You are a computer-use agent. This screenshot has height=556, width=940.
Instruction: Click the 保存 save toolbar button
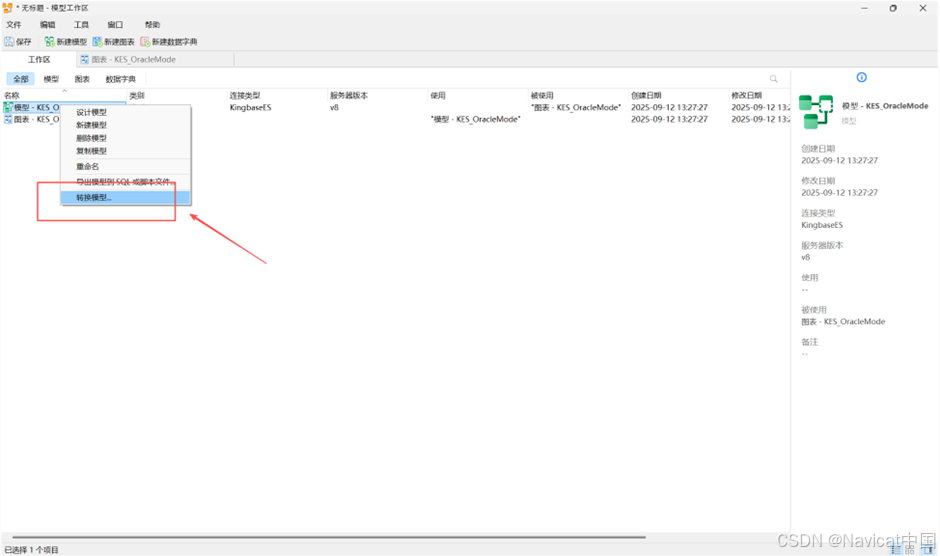click(18, 41)
